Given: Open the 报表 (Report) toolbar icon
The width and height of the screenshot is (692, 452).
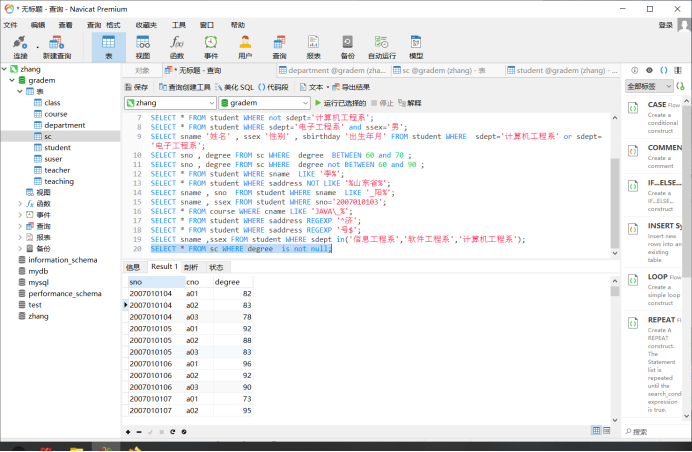Looking at the screenshot, I should pos(313,48).
